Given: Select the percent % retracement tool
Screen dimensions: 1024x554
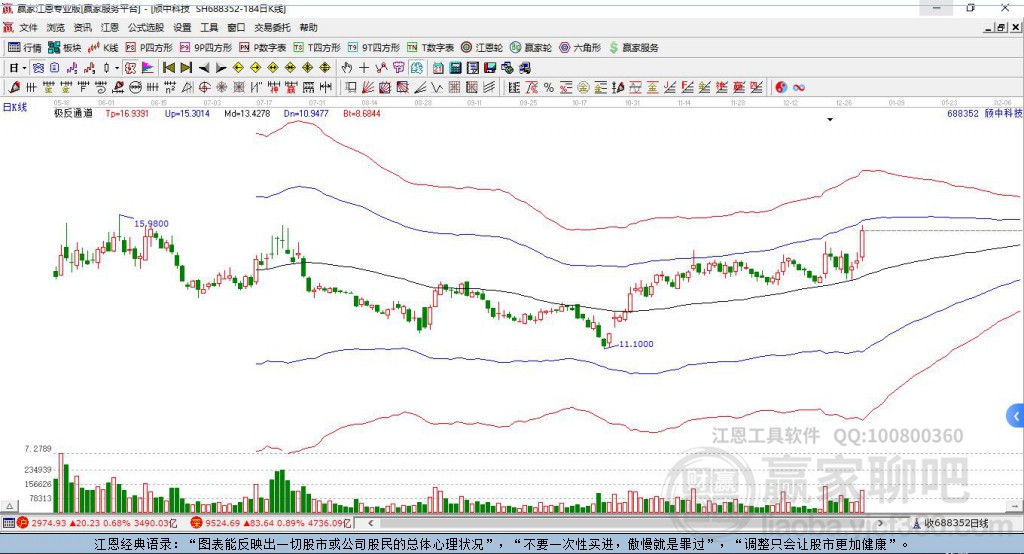Looking at the screenshot, I should (x=549, y=88).
